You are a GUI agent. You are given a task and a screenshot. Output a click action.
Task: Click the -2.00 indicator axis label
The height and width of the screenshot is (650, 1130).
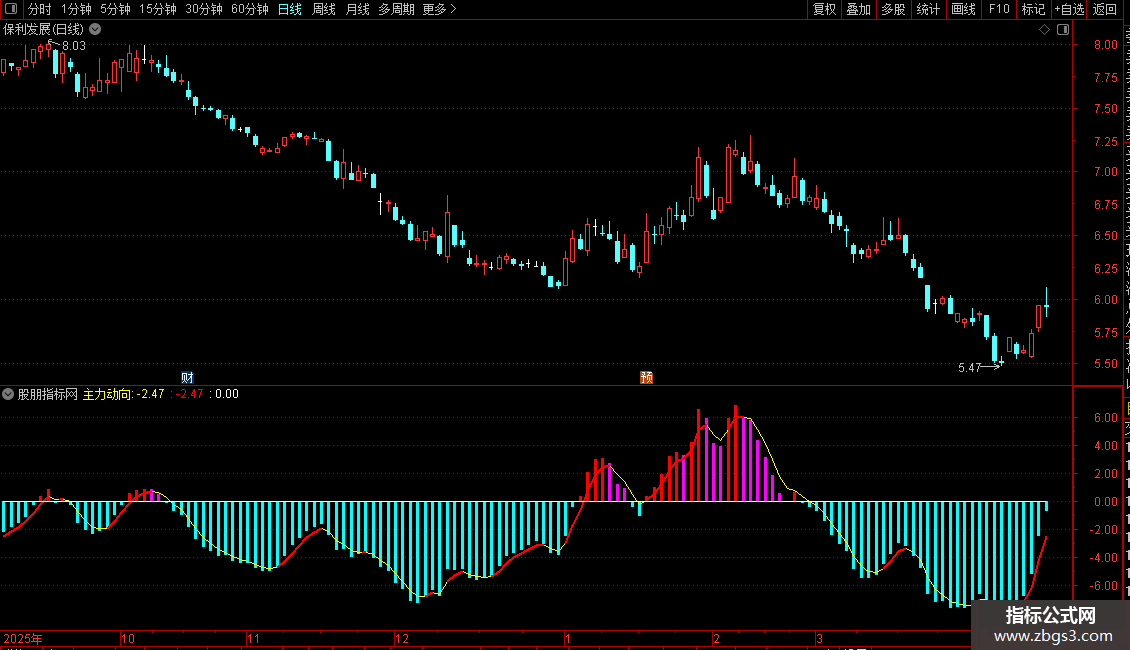click(1103, 530)
